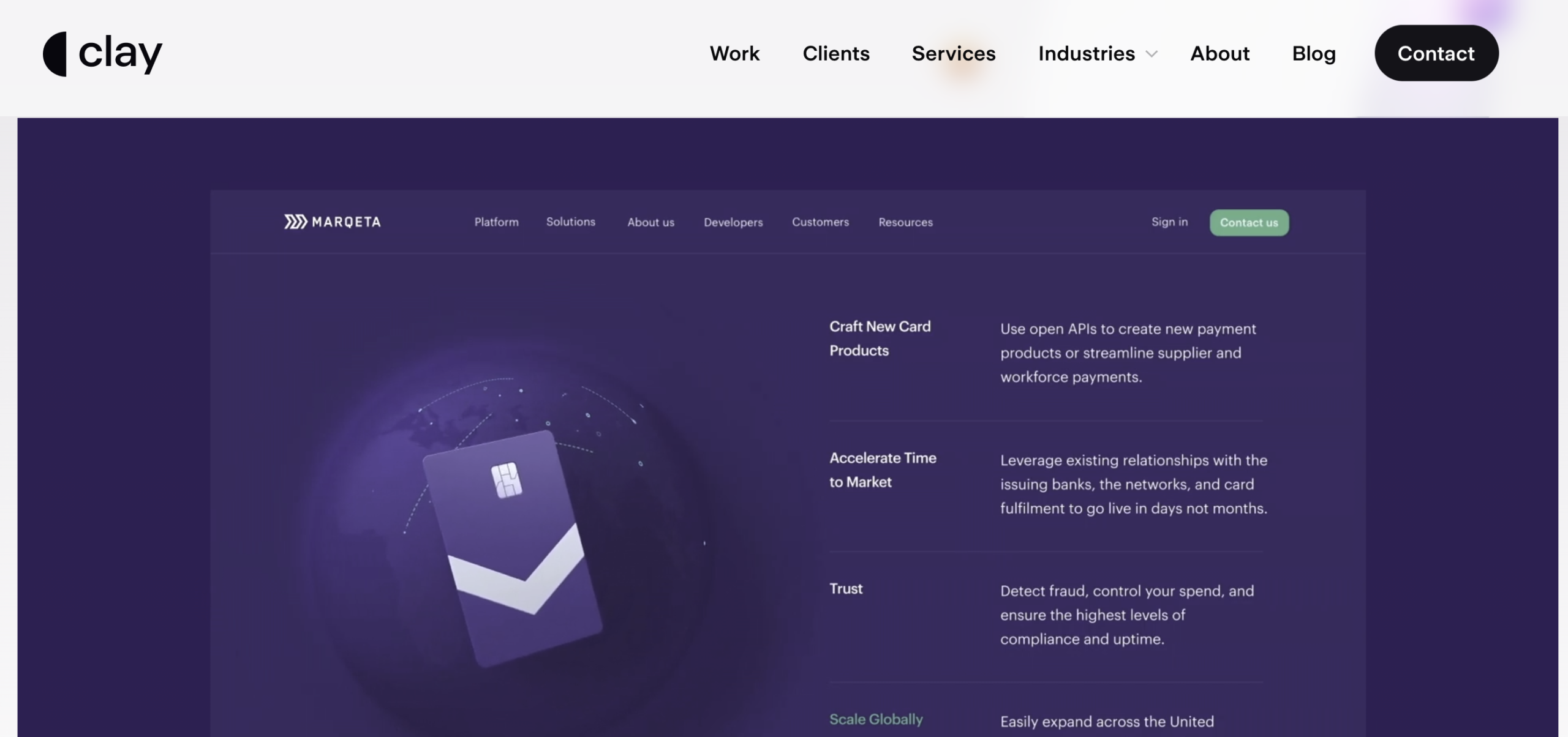Click the Trust heading
Image resolution: width=1568 pixels, height=737 pixels.
[846, 589]
